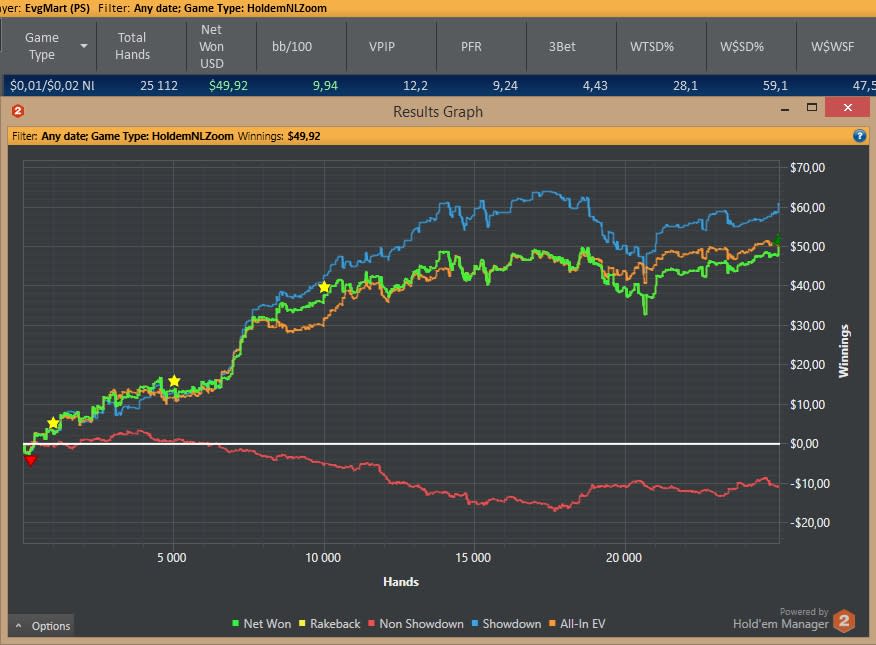876x645 pixels.
Task: Click the green Net Won color swatch
Action: (x=235, y=623)
